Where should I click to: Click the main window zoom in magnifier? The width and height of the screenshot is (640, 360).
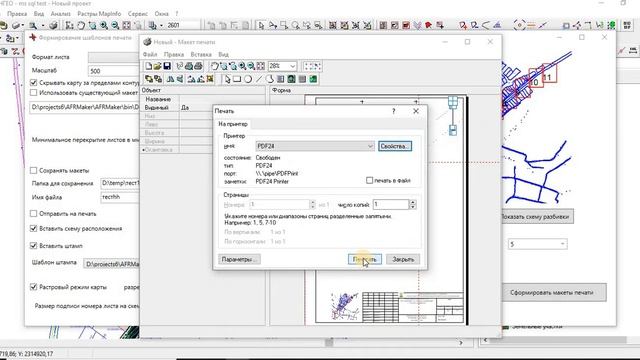(x=104, y=25)
